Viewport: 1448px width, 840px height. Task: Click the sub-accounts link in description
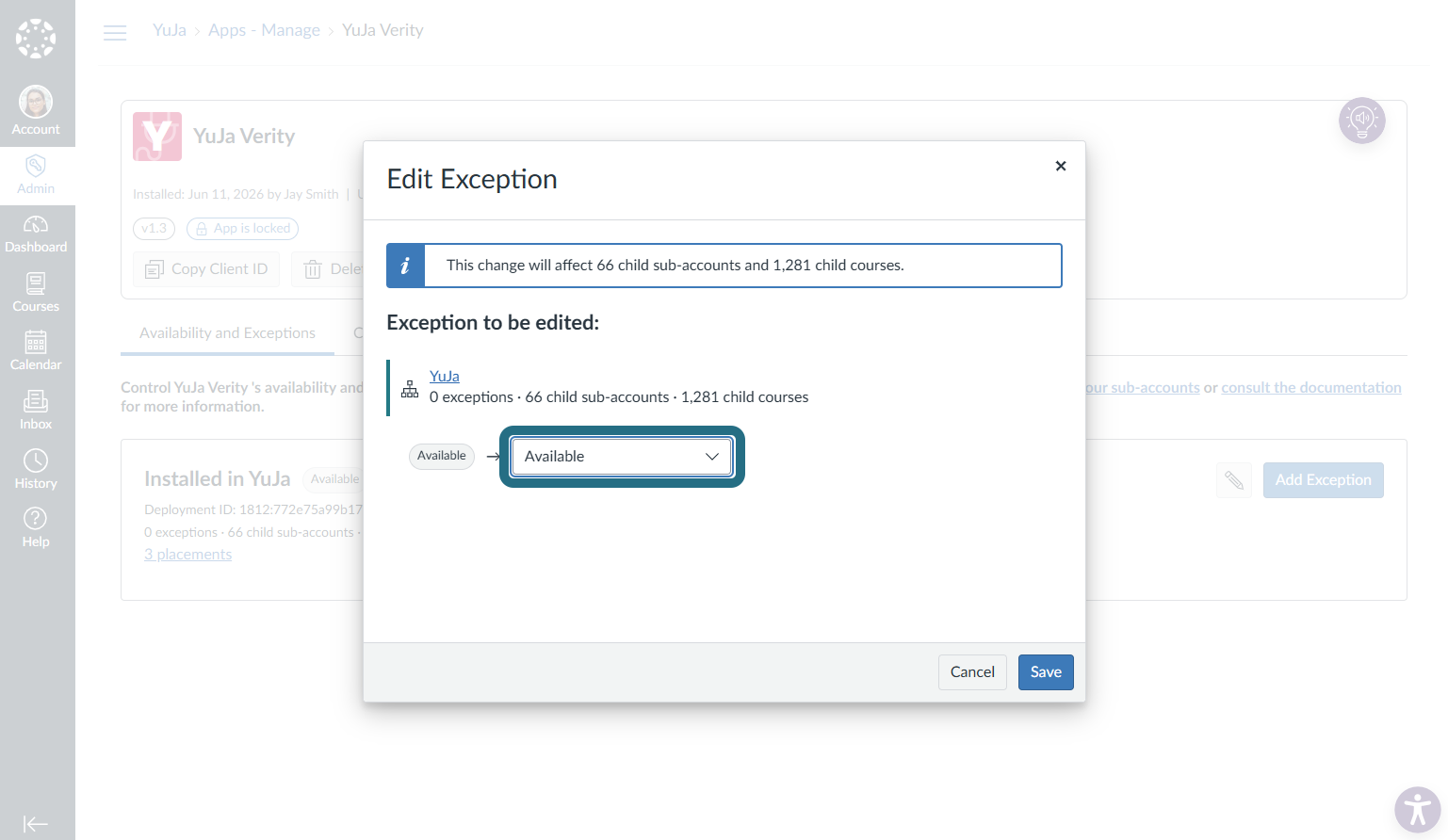[1144, 388]
